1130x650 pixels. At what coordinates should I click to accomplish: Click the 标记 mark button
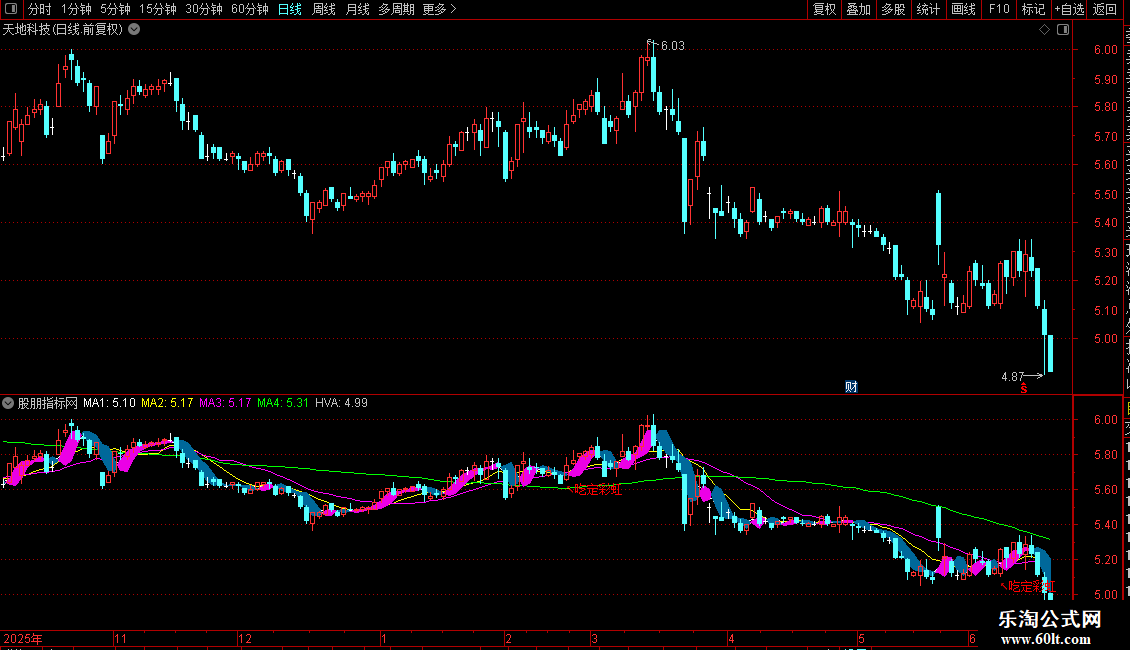point(1033,9)
